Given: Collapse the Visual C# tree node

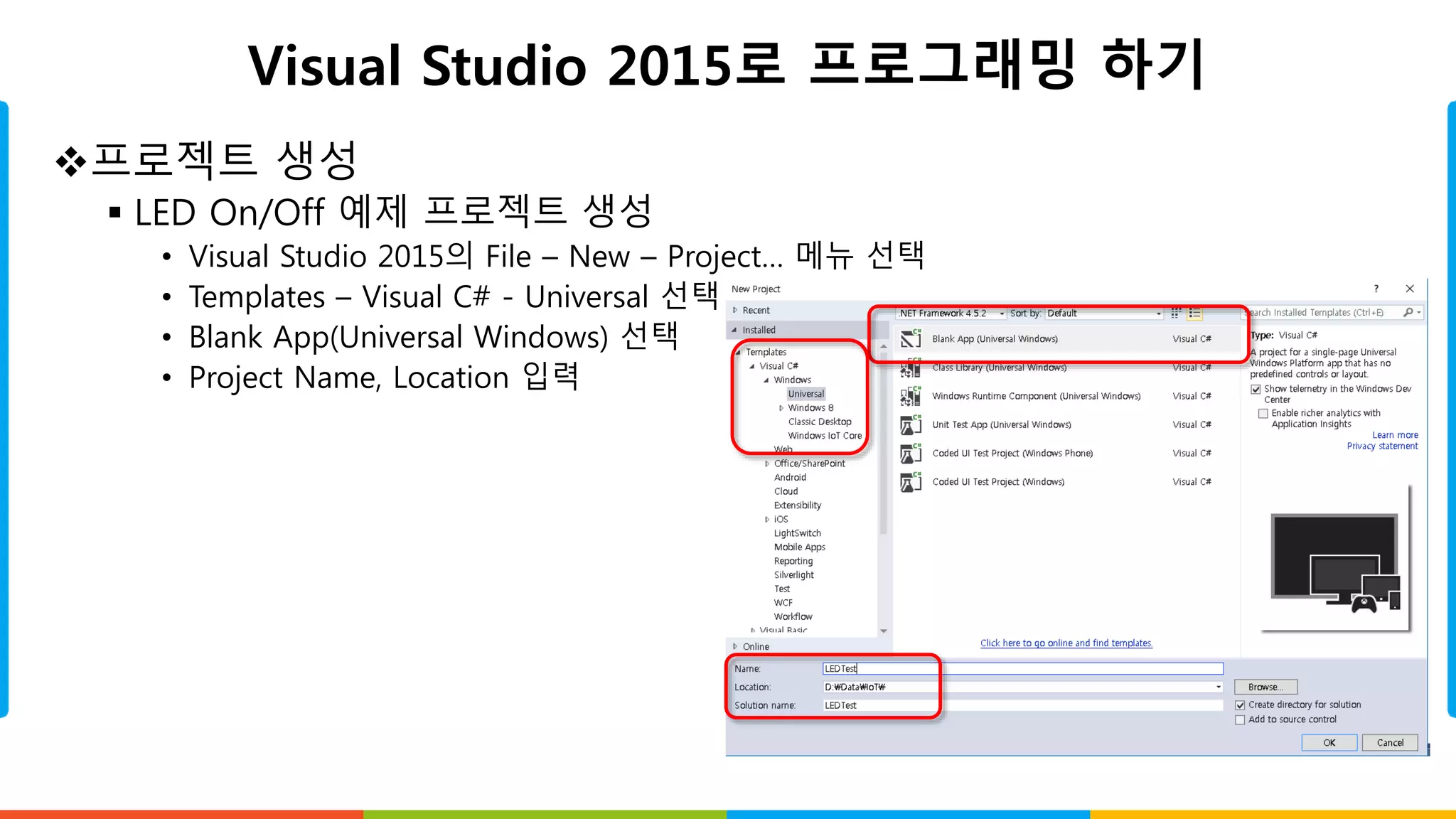Looking at the screenshot, I should [x=752, y=366].
